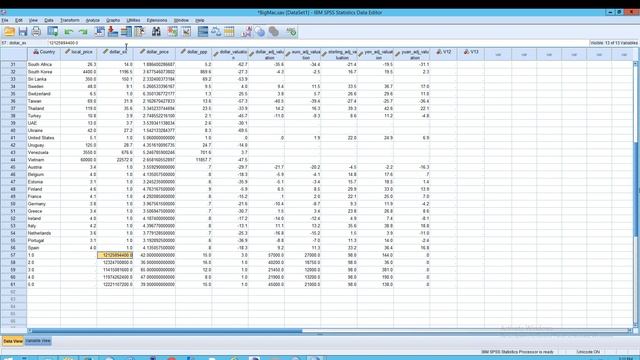Click the Uruguay country cell

coord(44,145)
